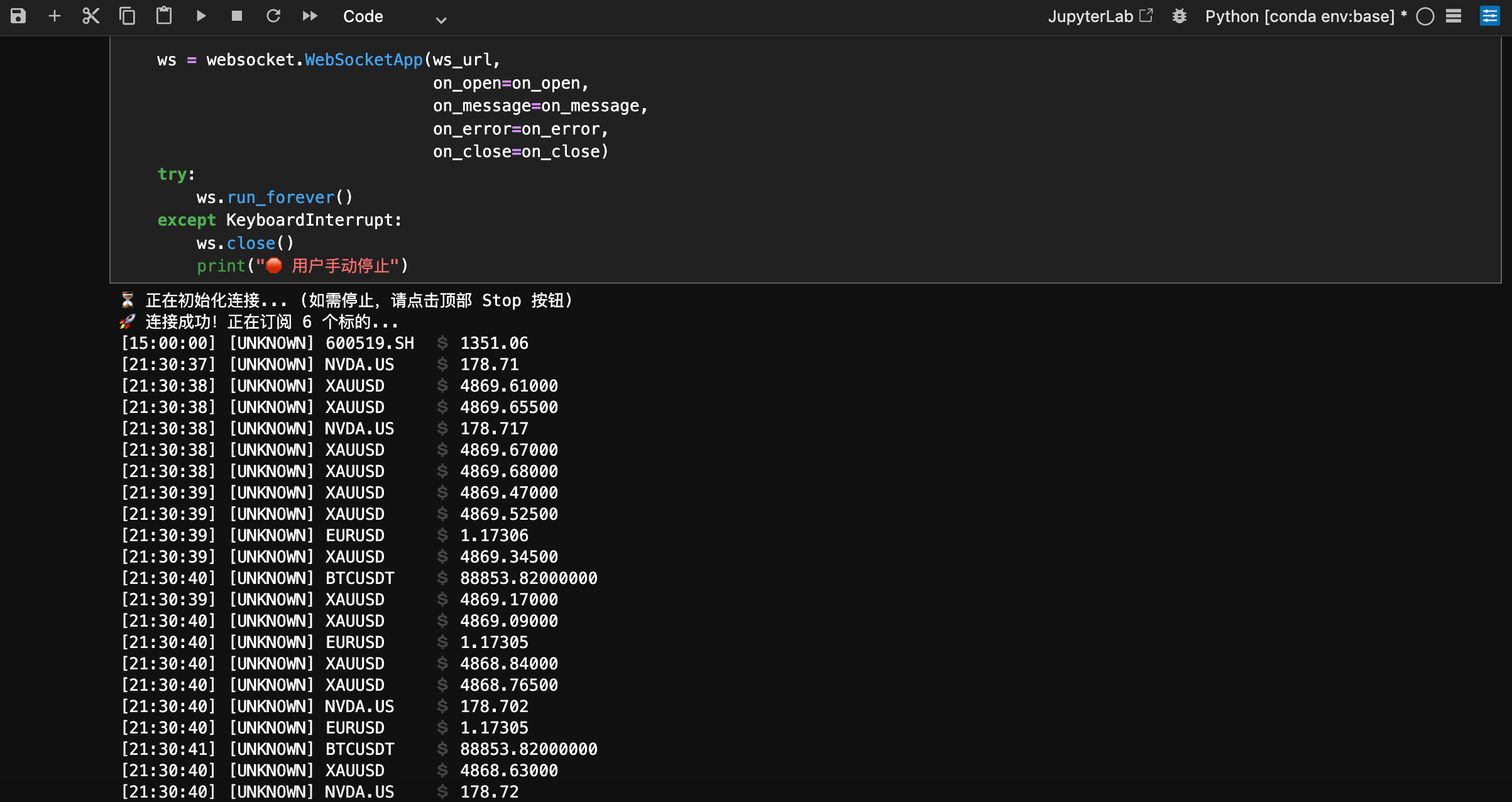Insert a new cell with the plus icon
Screen dimensions: 1512x802
[55, 16]
